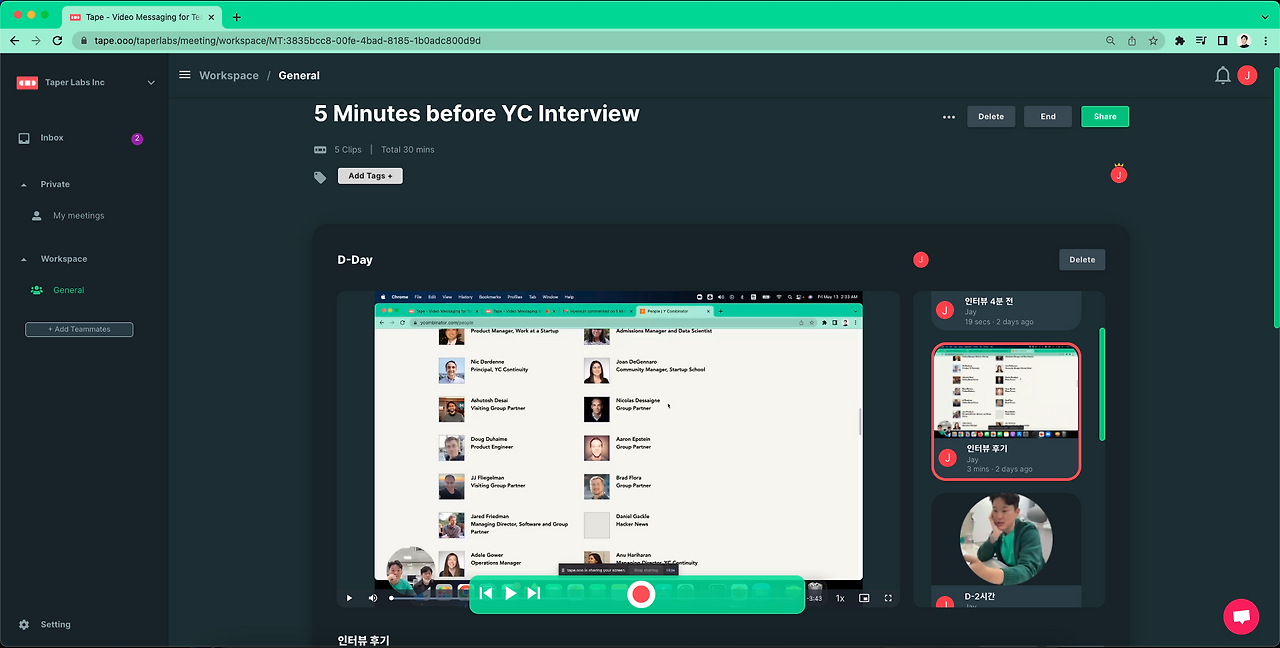Click the address bar URL
Image resolution: width=1280 pixels, height=648 pixels.
tap(287, 40)
